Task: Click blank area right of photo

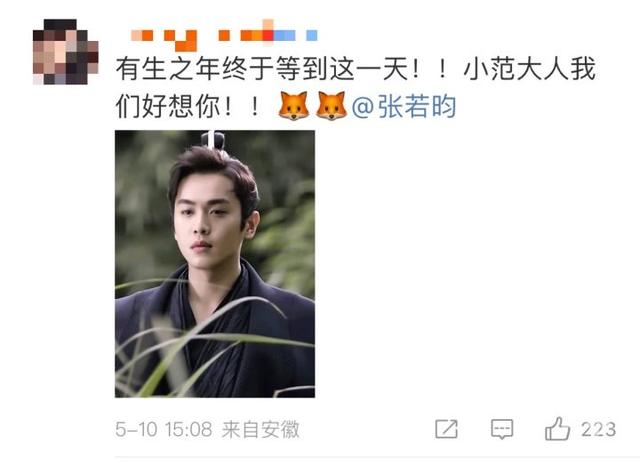Action: [473, 264]
